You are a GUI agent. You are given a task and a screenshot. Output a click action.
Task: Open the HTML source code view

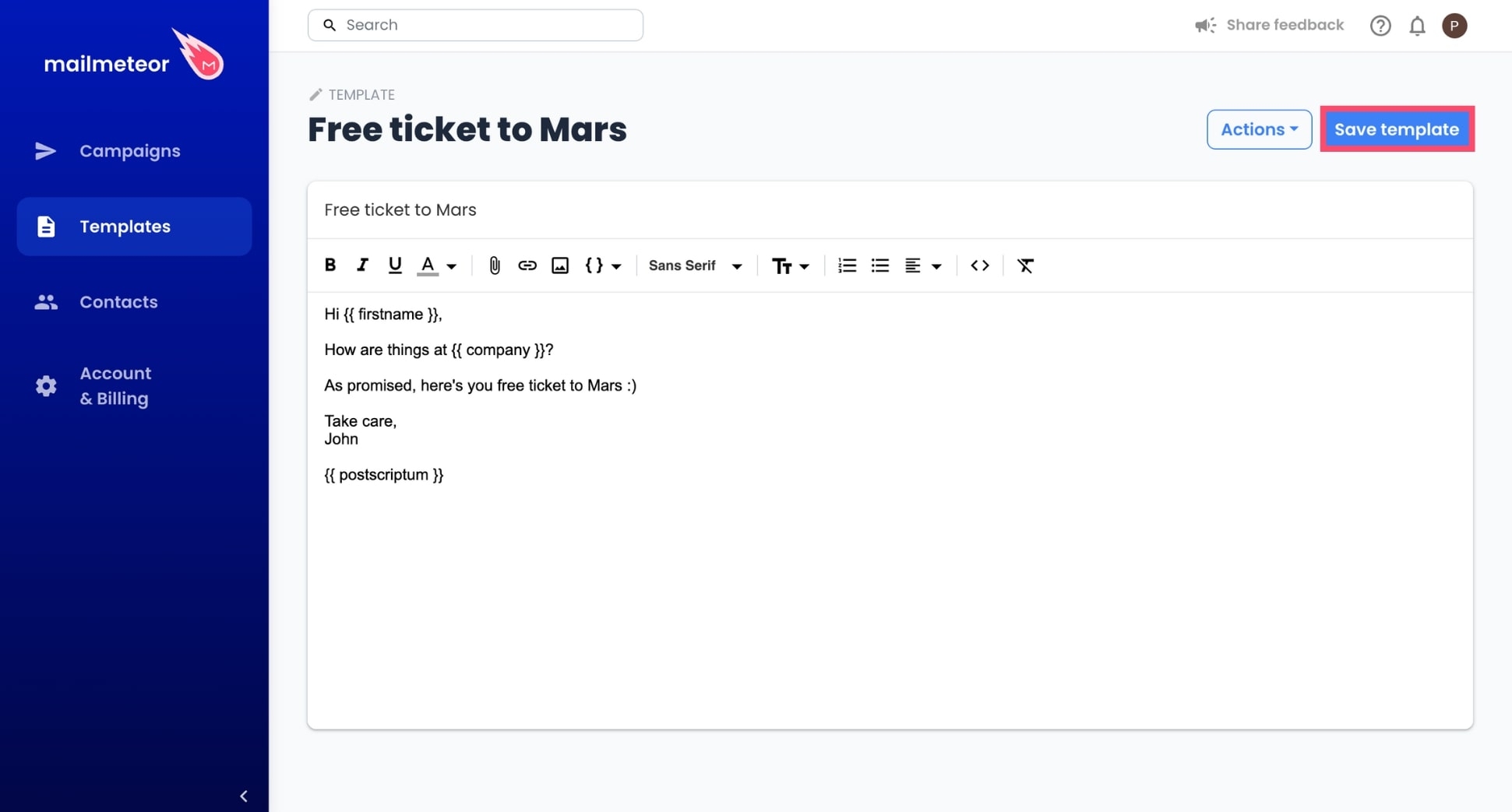[980, 265]
